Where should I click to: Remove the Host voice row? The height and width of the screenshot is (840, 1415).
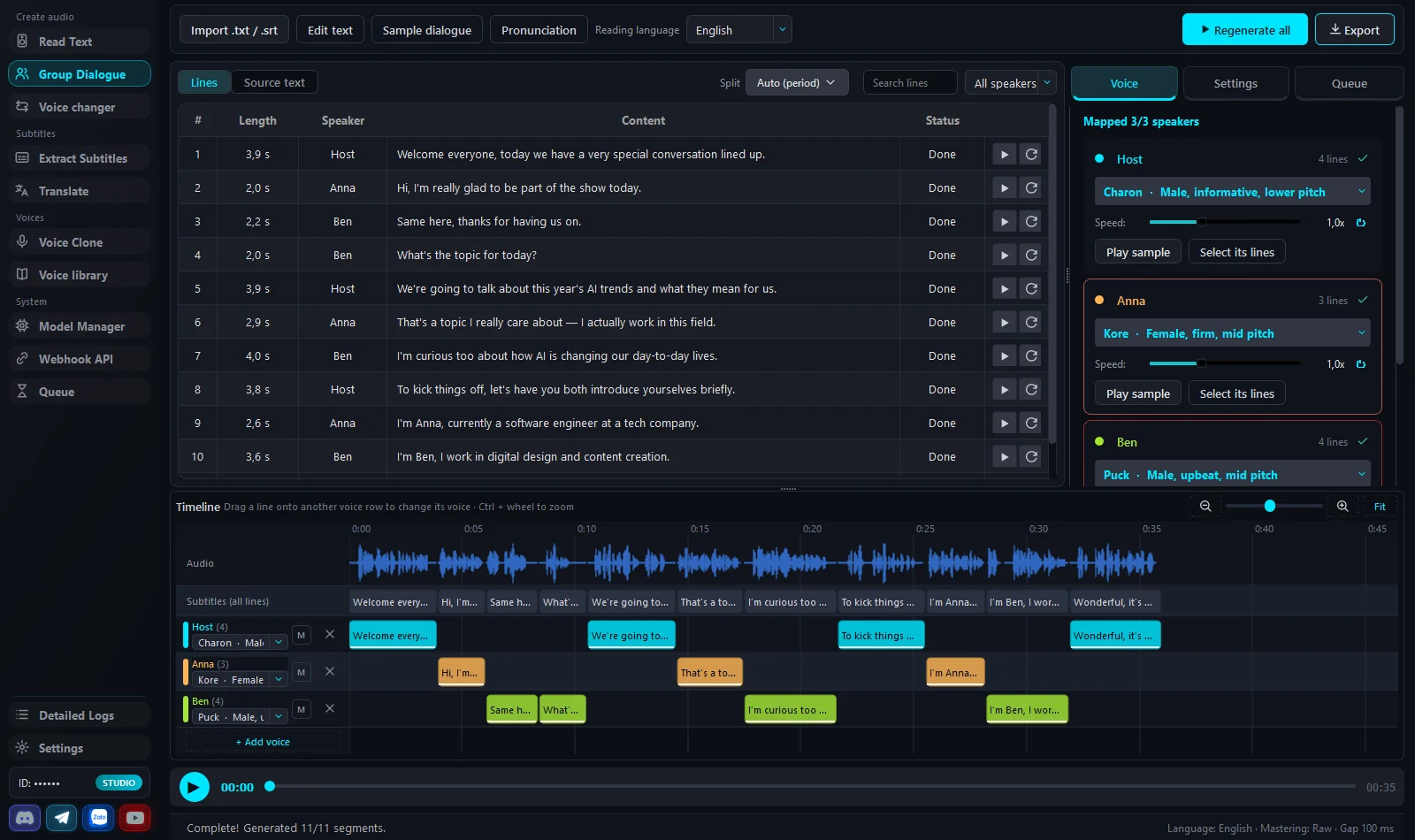pyautogui.click(x=330, y=634)
